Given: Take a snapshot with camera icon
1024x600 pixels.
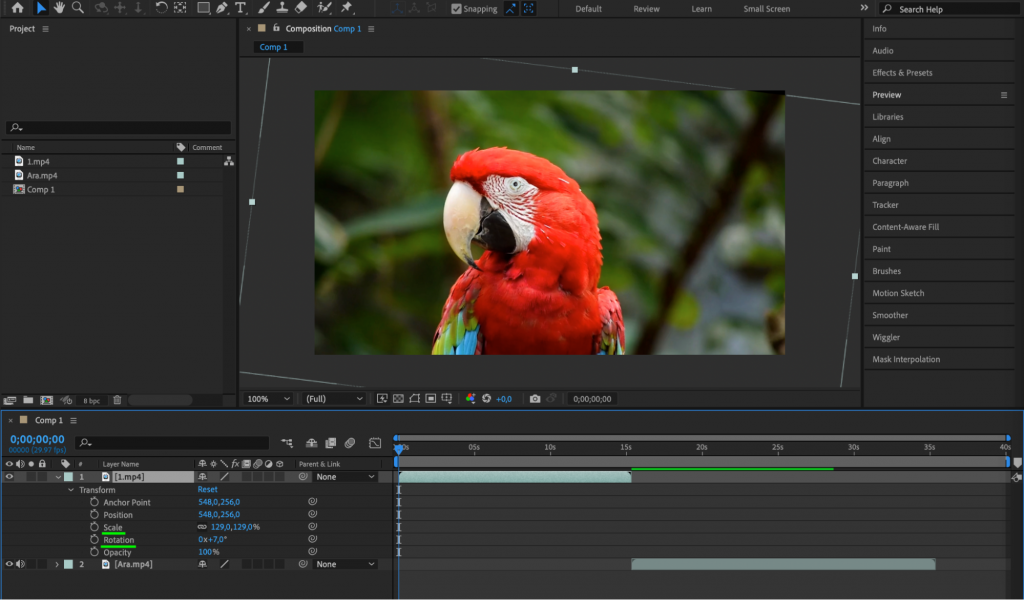Looking at the screenshot, I should tap(535, 398).
